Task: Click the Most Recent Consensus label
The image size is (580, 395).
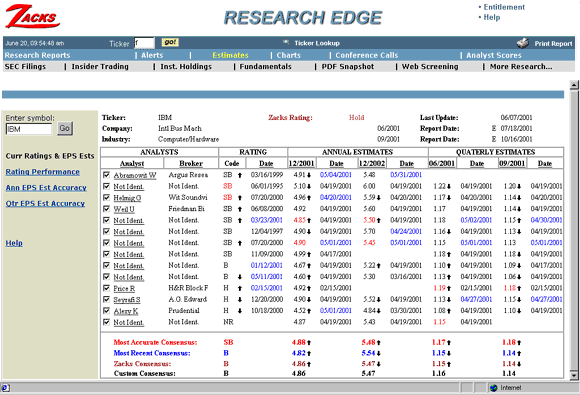Action: (x=152, y=353)
